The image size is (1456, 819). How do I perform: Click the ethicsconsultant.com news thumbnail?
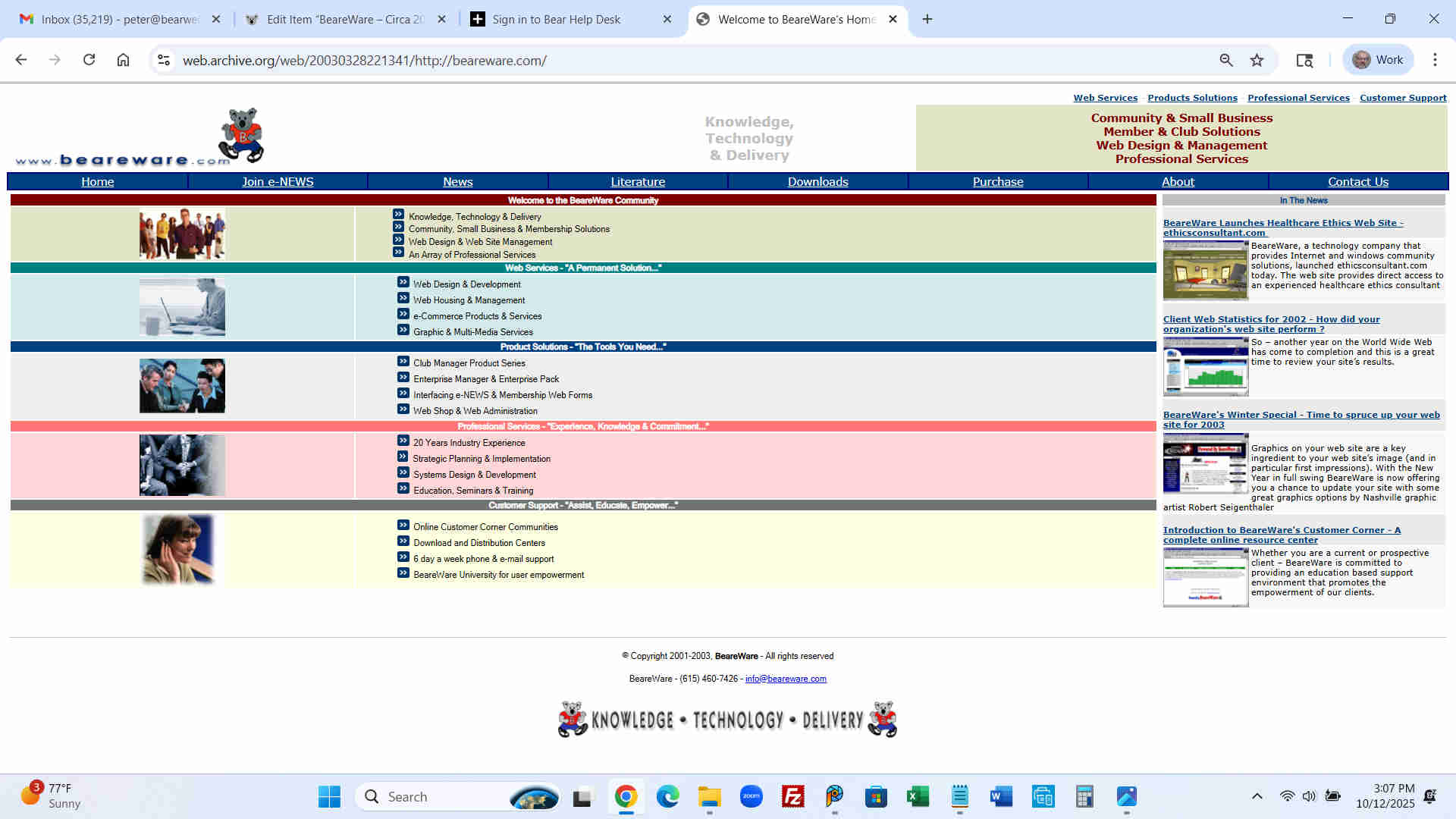pos(1206,270)
